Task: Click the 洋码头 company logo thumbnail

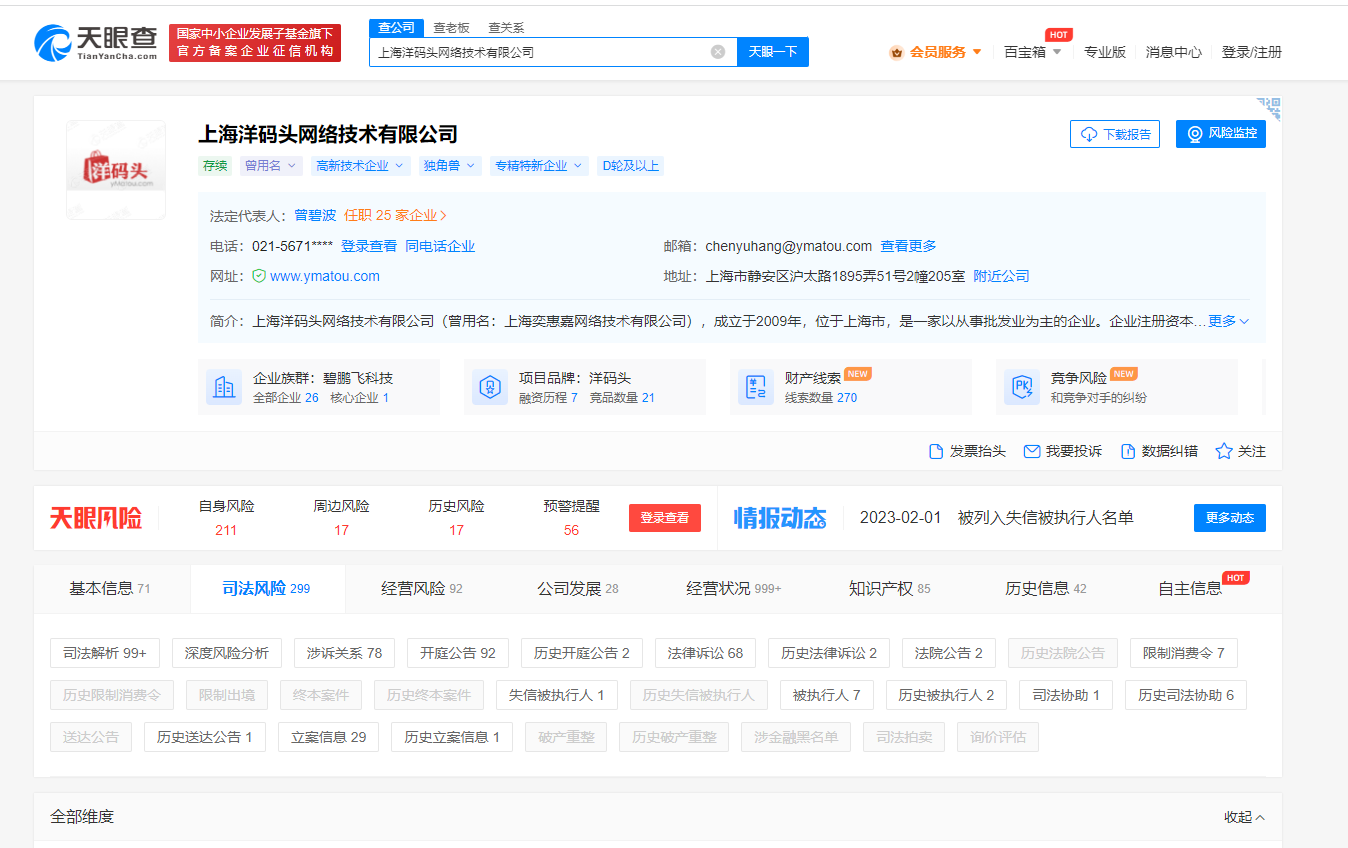Action: click(x=116, y=169)
